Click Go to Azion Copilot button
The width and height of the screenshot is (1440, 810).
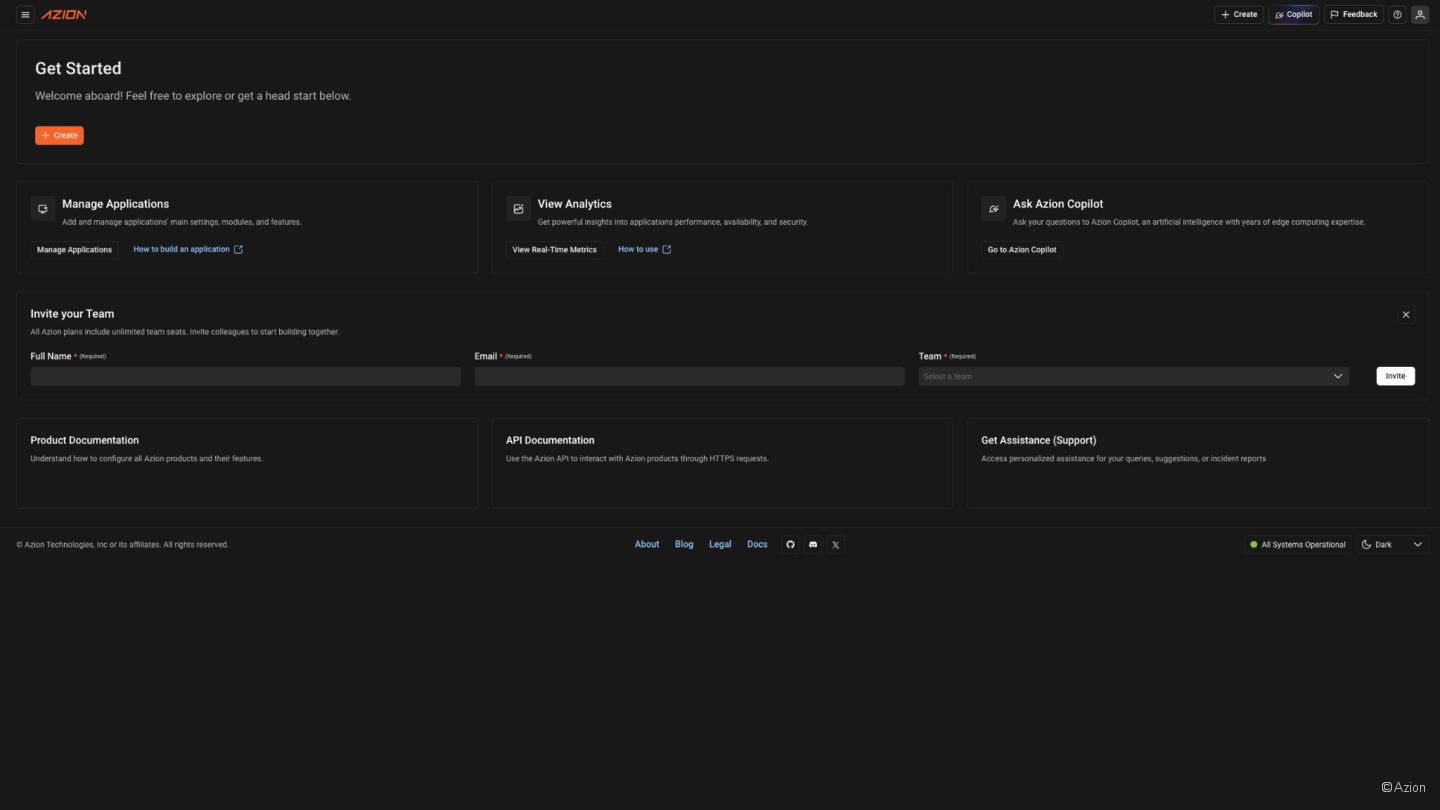point(1022,250)
